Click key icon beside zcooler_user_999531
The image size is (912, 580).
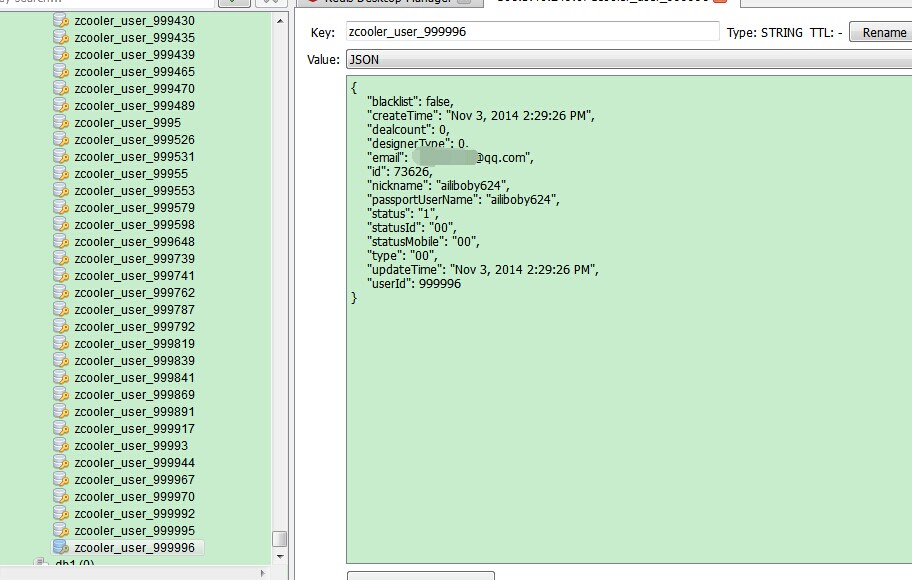61,156
